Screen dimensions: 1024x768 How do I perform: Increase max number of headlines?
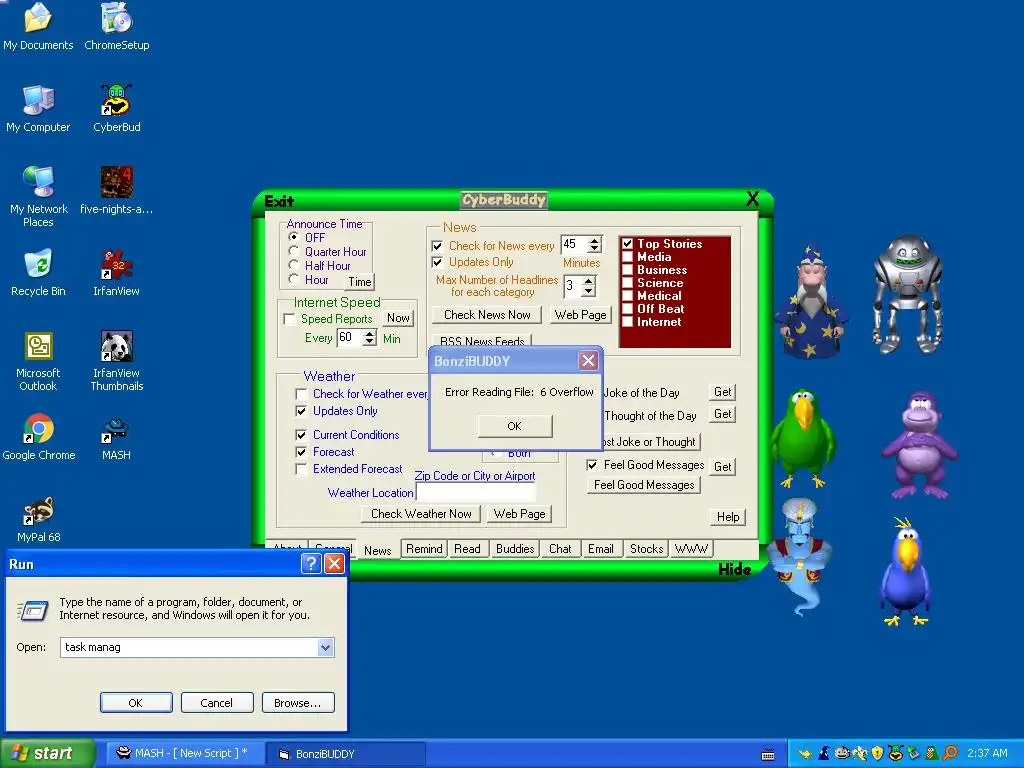[588, 281]
